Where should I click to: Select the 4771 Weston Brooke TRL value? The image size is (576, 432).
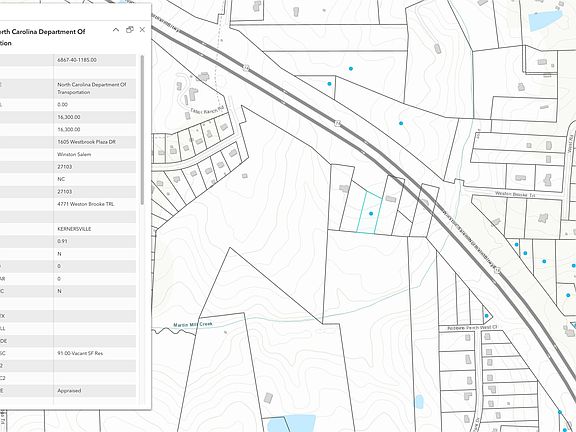(86, 204)
